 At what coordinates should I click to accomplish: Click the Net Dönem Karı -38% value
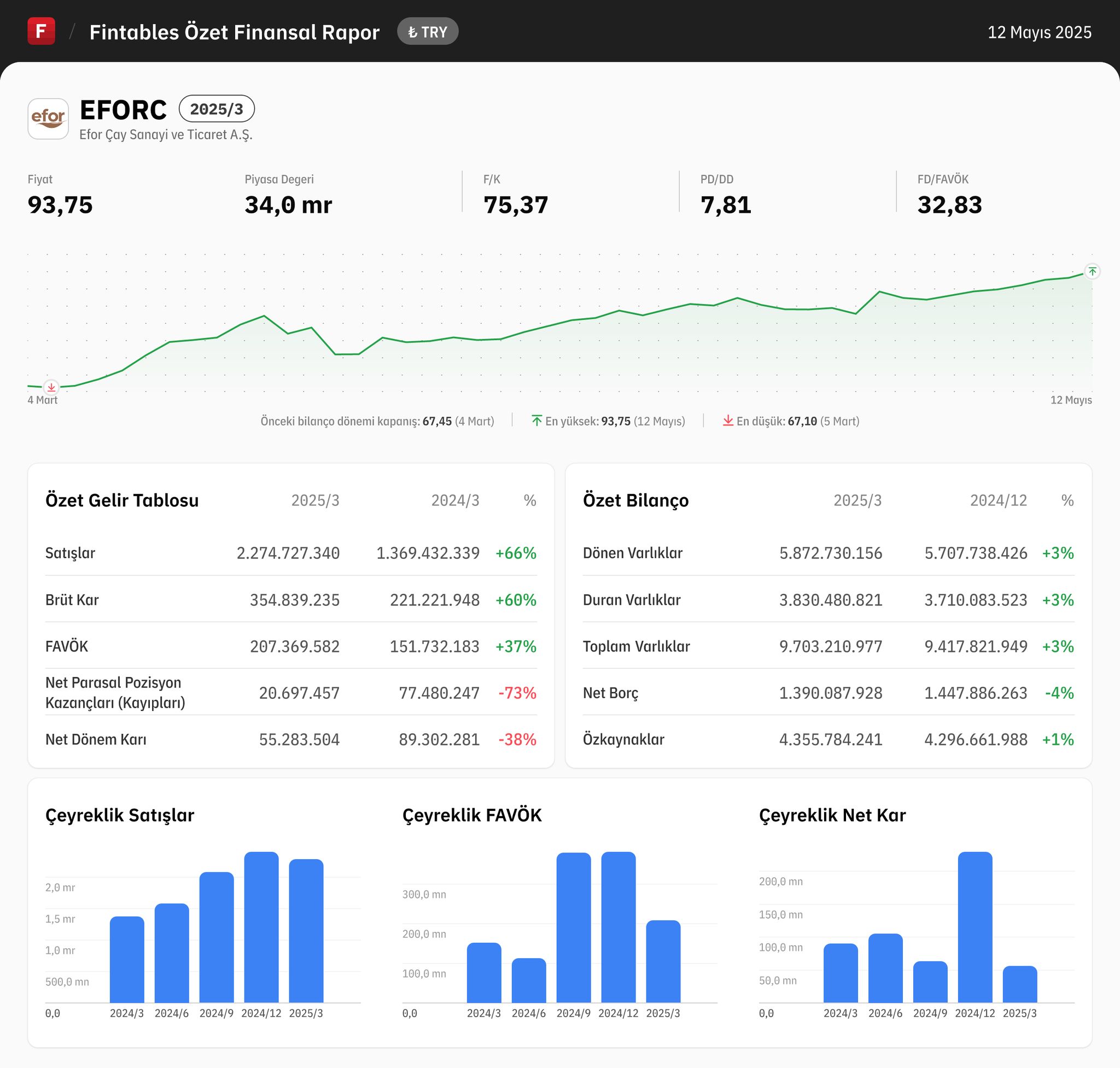click(517, 739)
